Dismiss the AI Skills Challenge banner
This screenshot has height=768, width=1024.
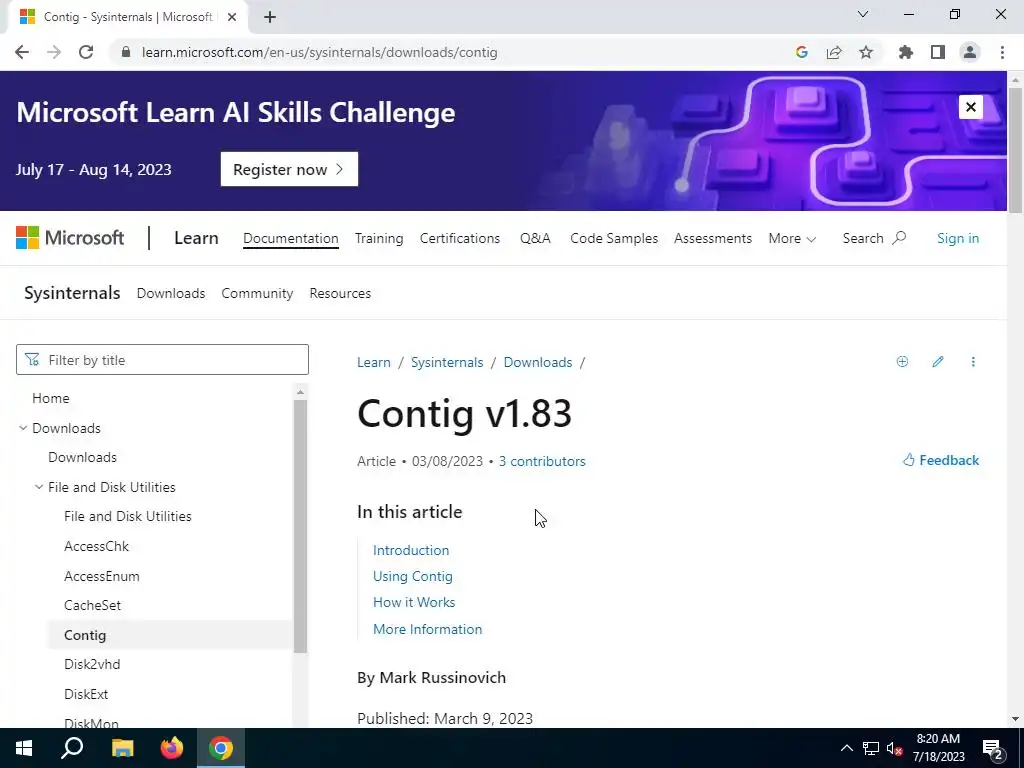point(970,107)
